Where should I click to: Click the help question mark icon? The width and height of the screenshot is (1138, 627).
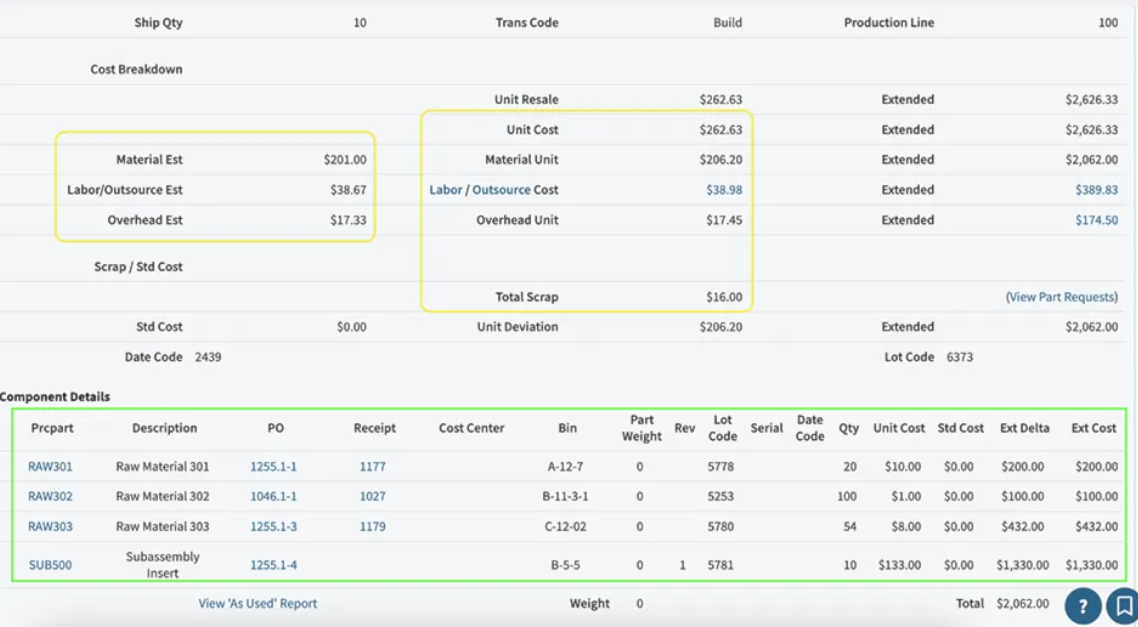pos(1082,605)
